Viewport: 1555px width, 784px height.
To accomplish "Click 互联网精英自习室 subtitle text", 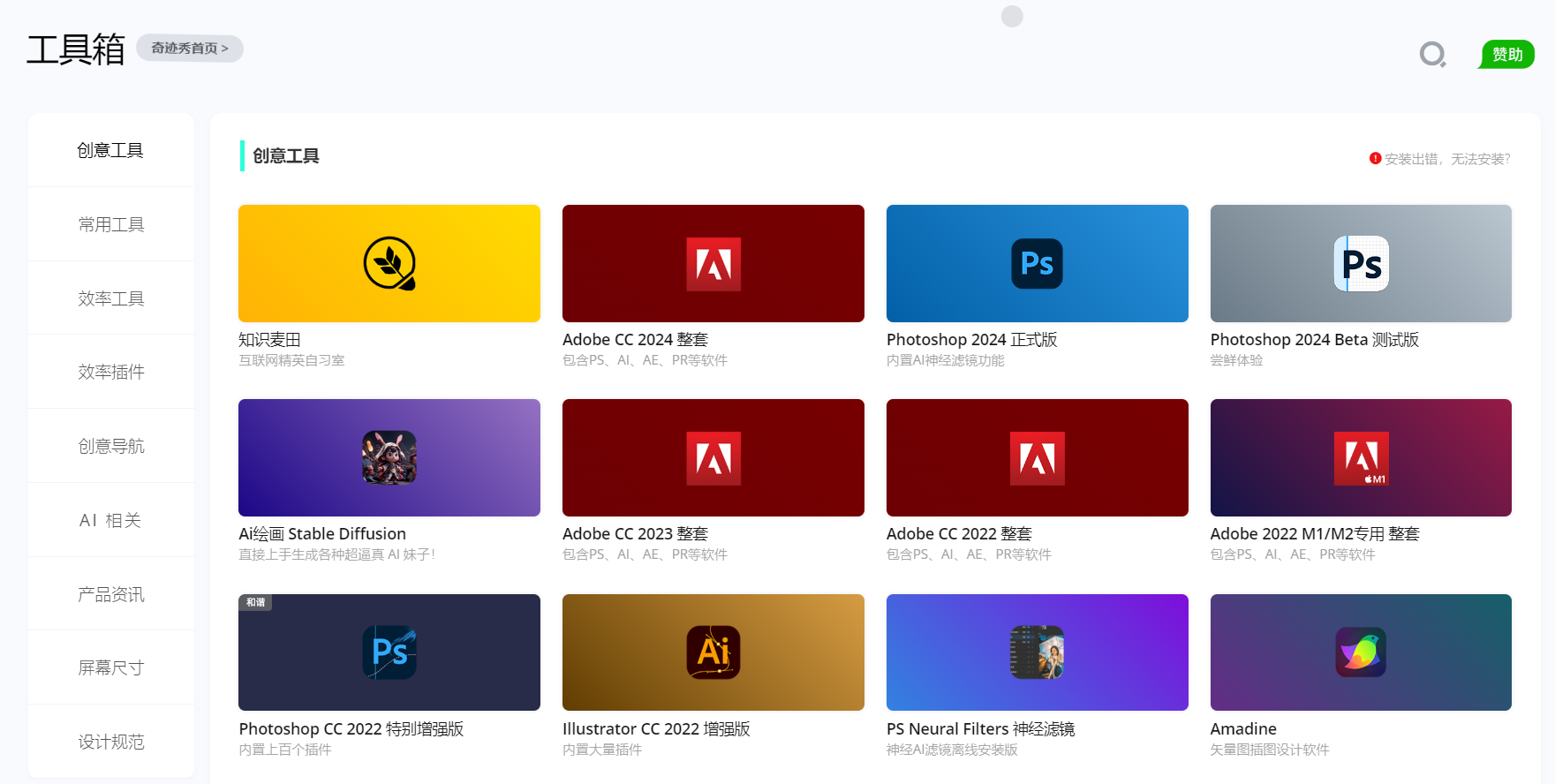I will 291,360.
